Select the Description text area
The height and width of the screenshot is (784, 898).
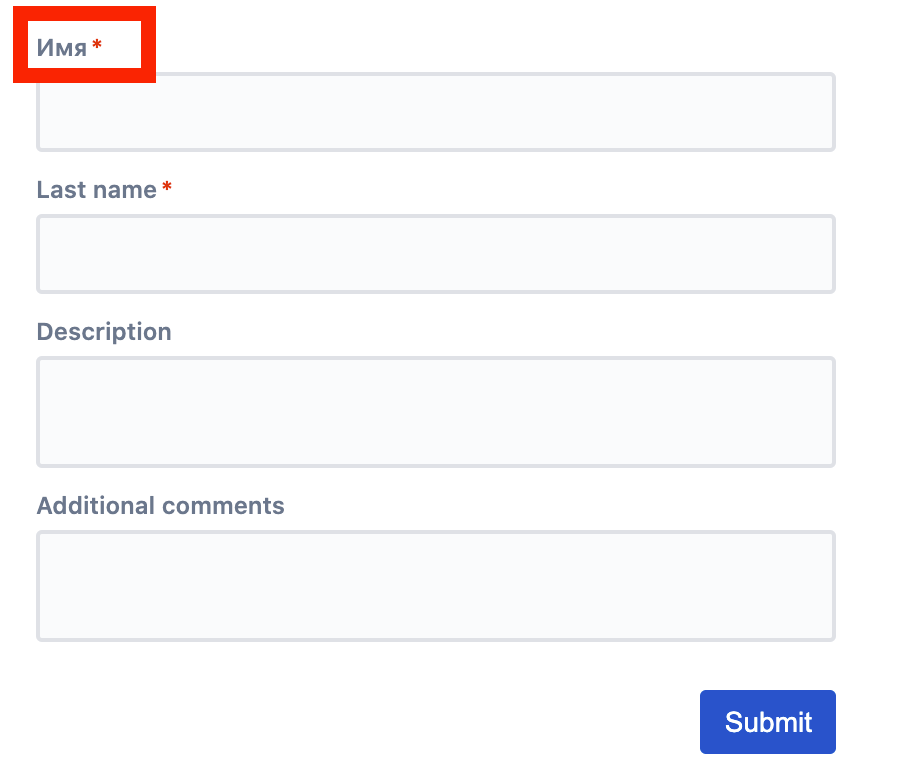click(x=436, y=412)
